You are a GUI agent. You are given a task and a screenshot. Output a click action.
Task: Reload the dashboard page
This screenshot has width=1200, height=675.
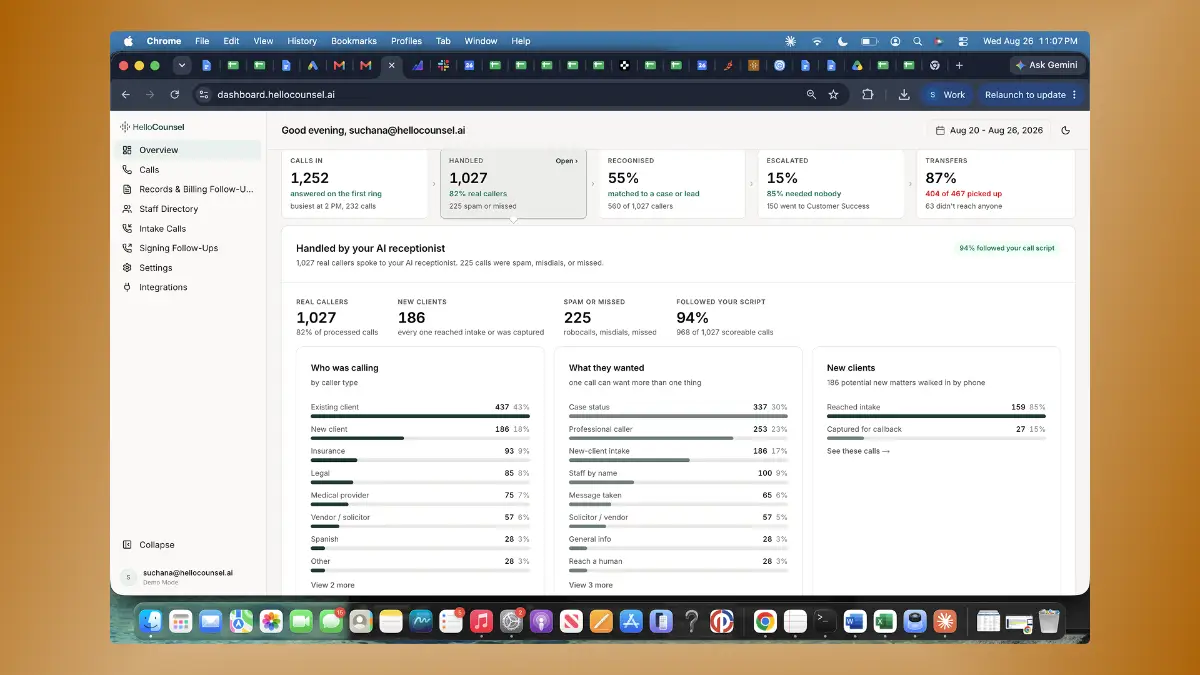(x=175, y=95)
